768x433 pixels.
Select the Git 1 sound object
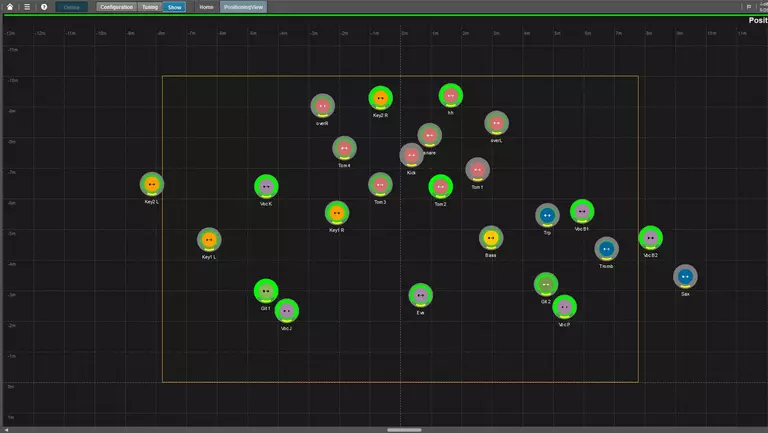click(x=265, y=291)
